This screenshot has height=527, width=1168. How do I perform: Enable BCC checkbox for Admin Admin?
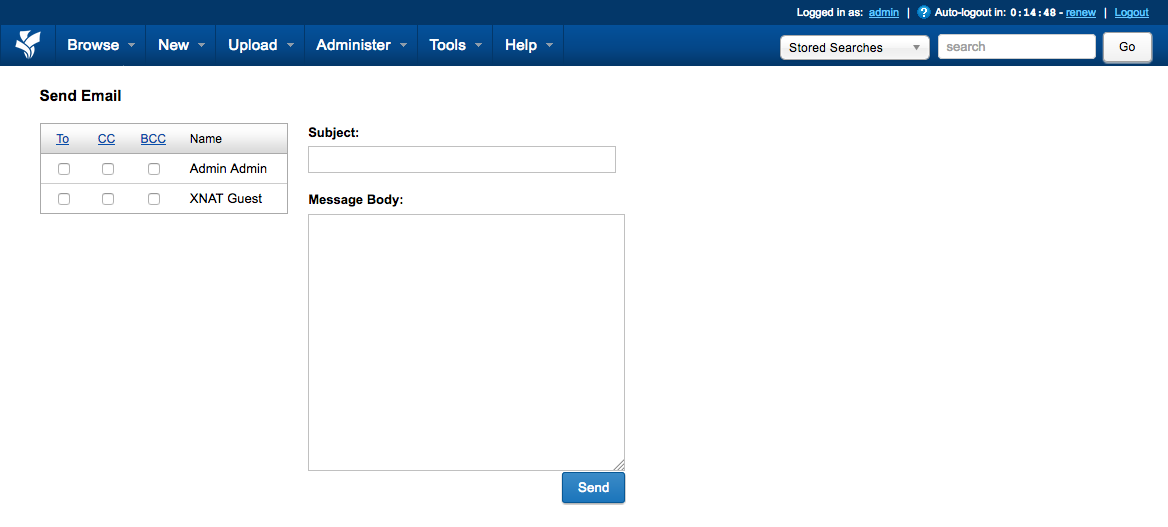click(x=154, y=169)
